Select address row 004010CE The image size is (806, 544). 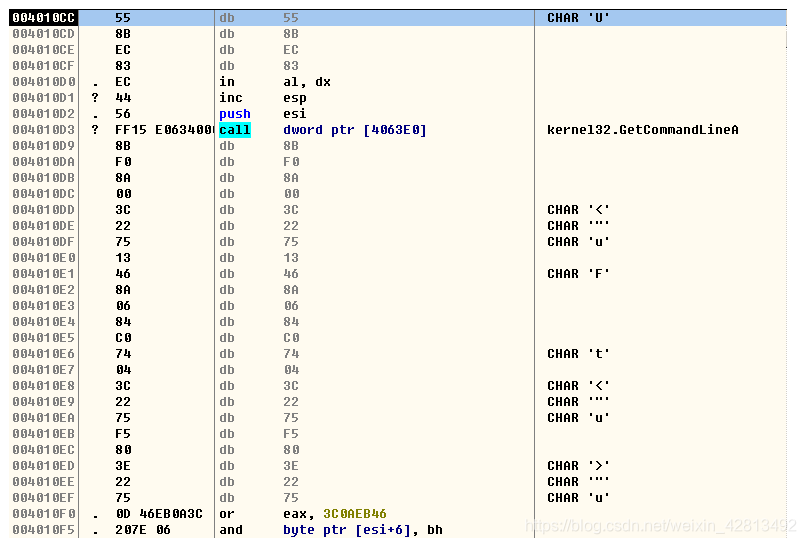[x=44, y=50]
